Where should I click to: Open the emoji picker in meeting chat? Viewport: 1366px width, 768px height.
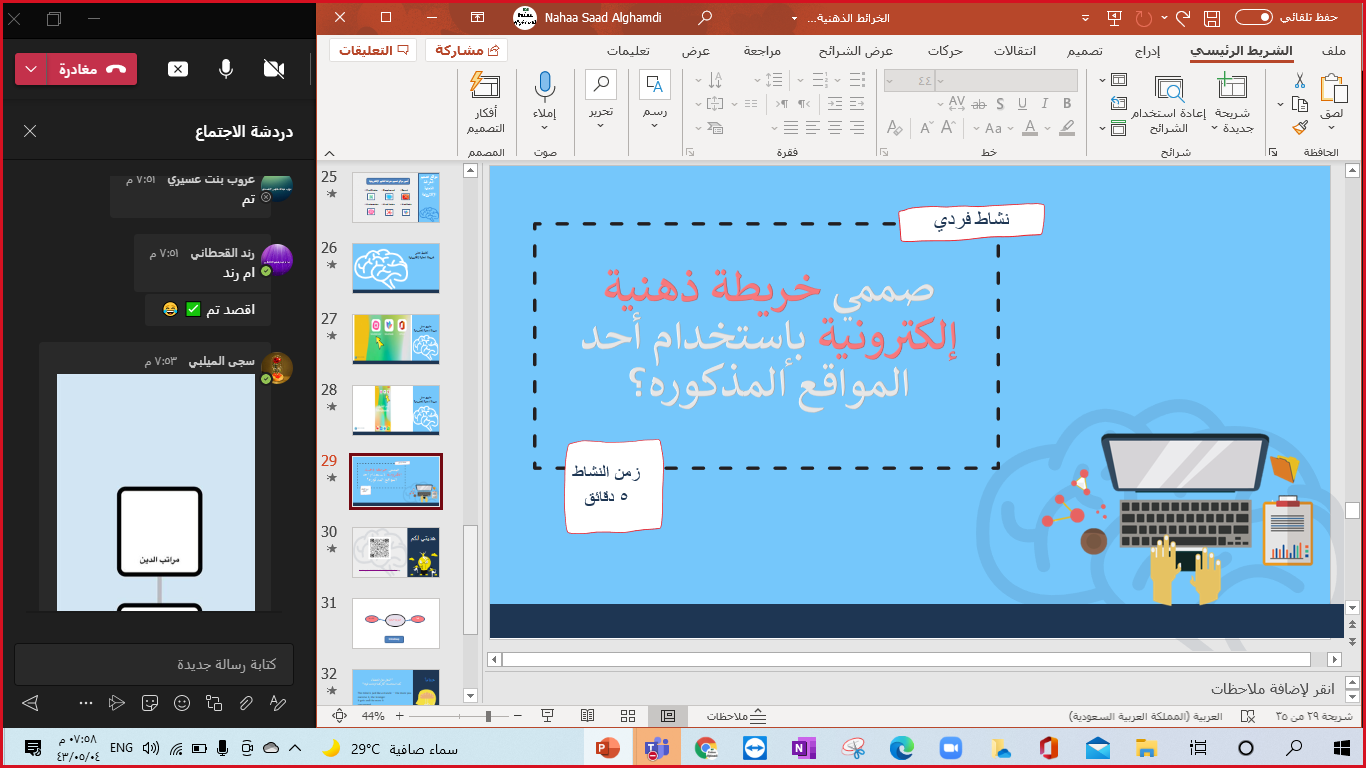click(x=182, y=703)
